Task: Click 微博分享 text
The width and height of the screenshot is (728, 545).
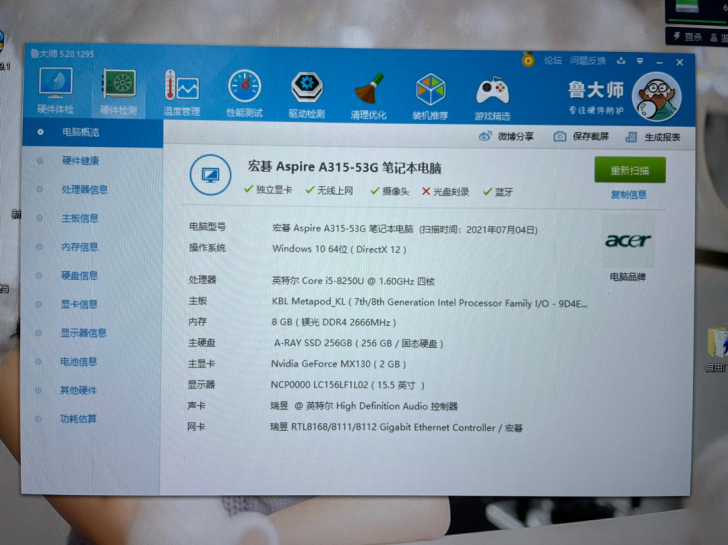Action: [x=515, y=136]
